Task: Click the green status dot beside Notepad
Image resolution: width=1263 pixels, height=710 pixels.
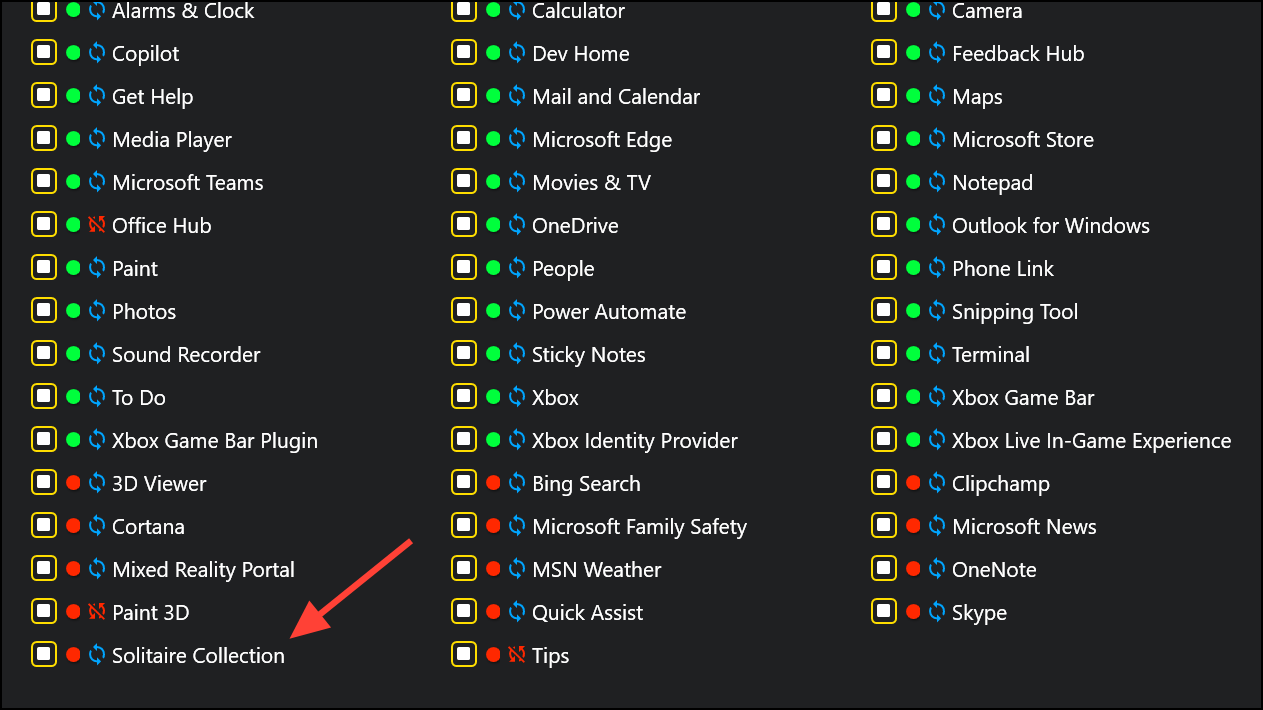Action: pos(913,182)
